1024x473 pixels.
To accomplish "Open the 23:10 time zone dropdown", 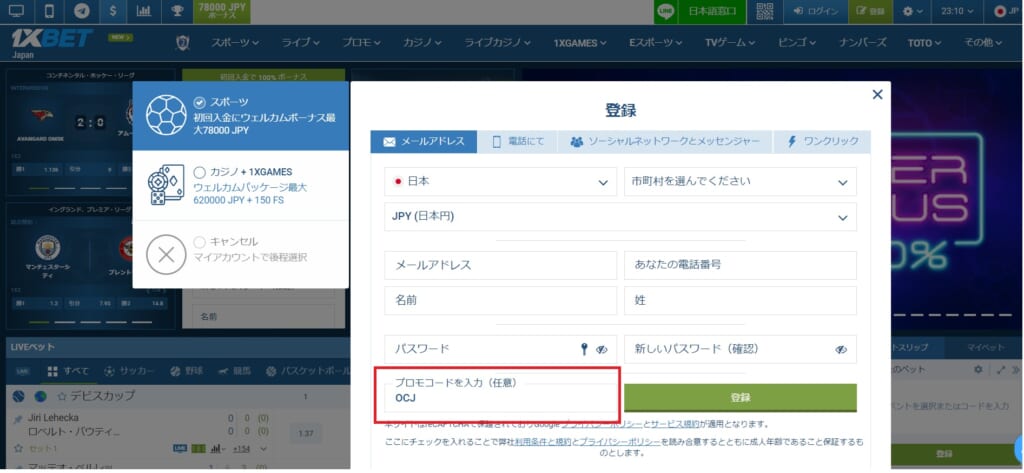I will [x=958, y=11].
